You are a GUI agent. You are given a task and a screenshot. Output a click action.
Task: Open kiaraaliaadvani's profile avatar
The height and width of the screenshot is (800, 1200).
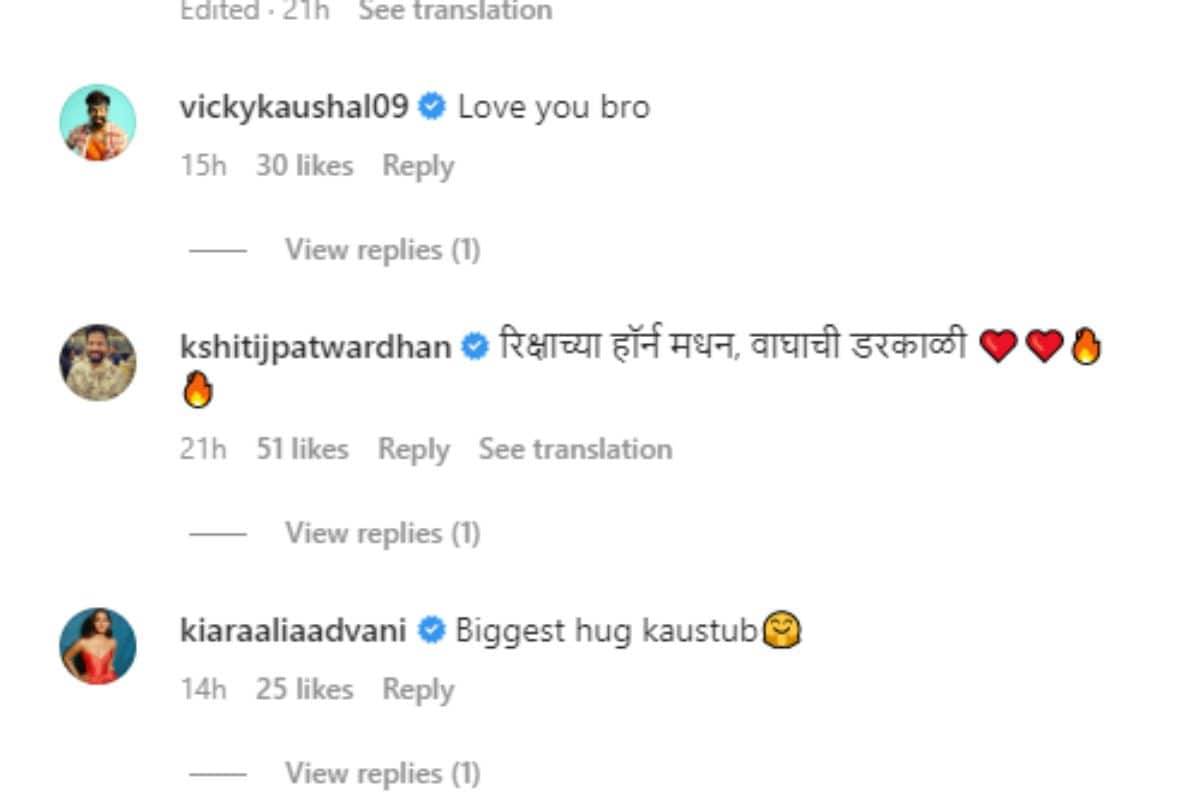pos(97,646)
